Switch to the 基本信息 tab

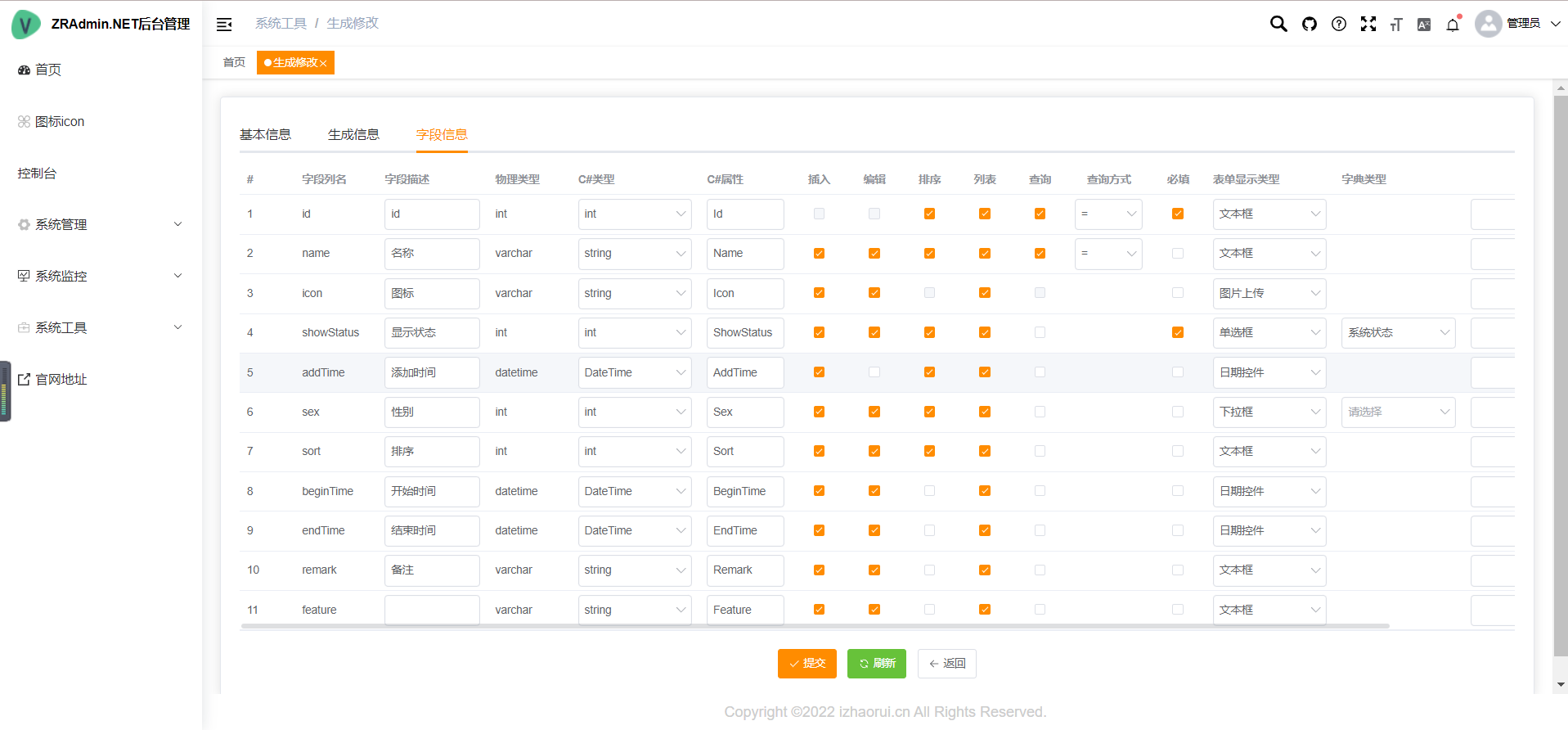click(265, 135)
